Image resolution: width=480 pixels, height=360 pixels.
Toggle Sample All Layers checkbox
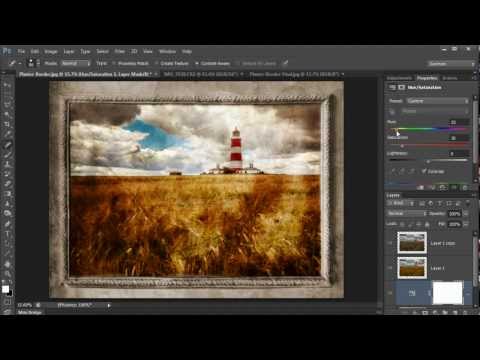click(x=238, y=63)
